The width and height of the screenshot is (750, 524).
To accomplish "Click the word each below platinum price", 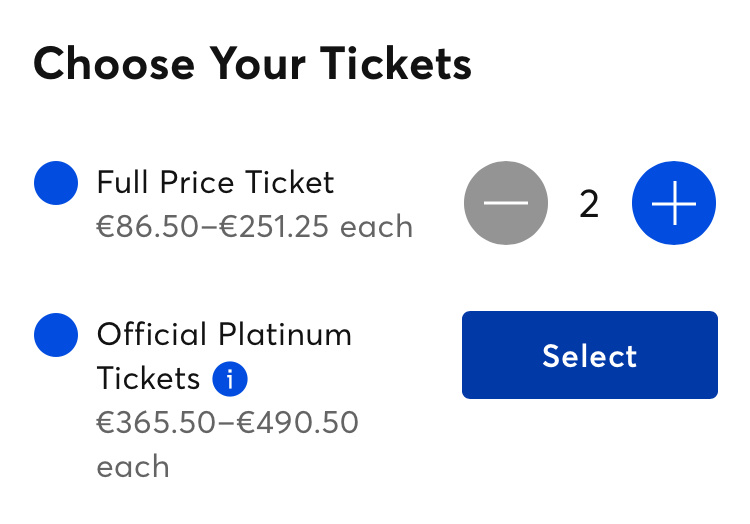I will 133,467.
